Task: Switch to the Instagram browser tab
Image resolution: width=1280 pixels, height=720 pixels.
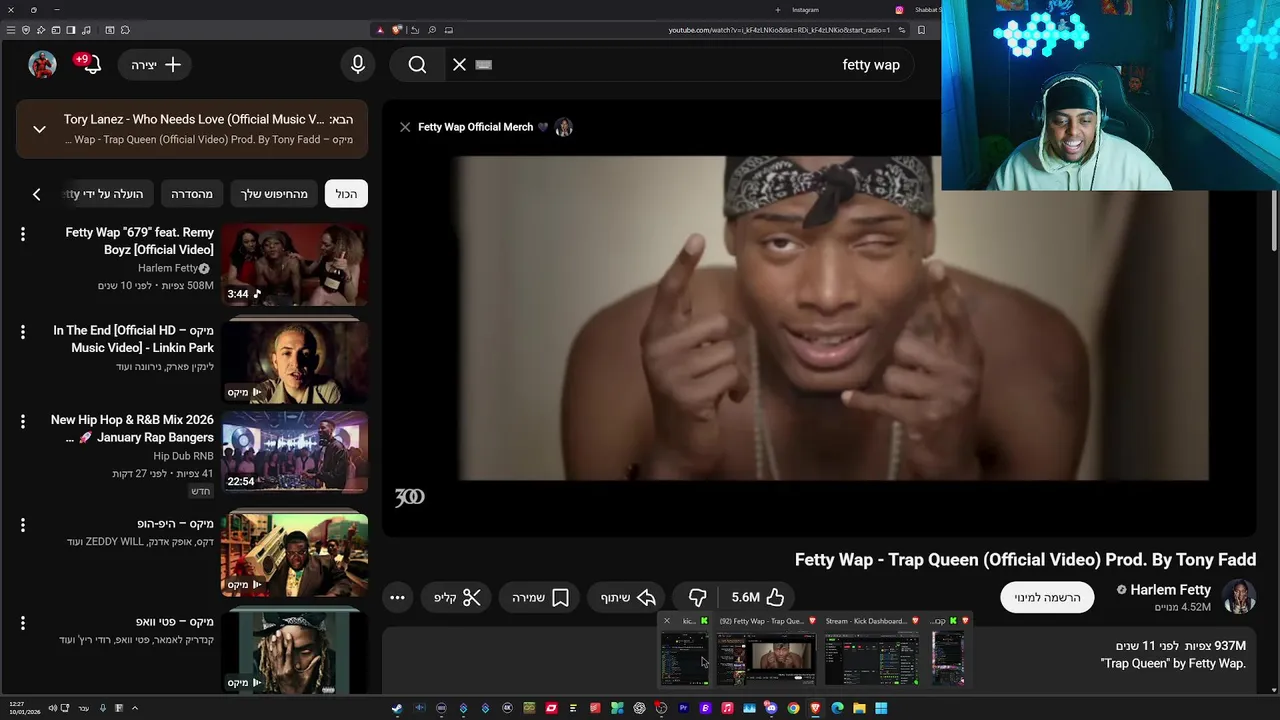Action: pos(805,10)
